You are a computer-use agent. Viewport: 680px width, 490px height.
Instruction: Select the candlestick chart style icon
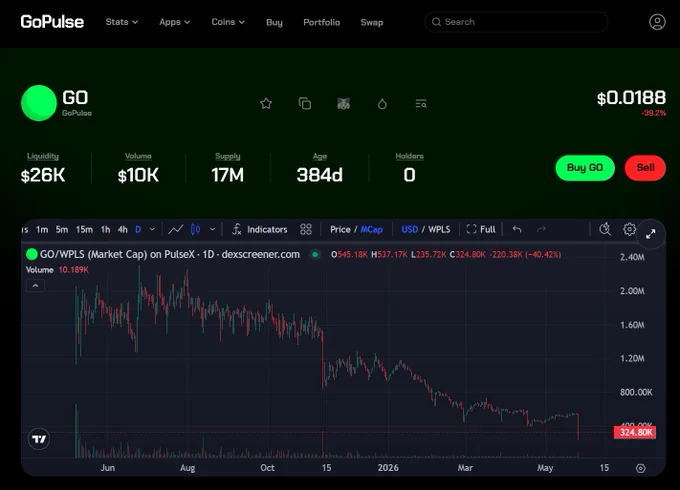(196, 229)
